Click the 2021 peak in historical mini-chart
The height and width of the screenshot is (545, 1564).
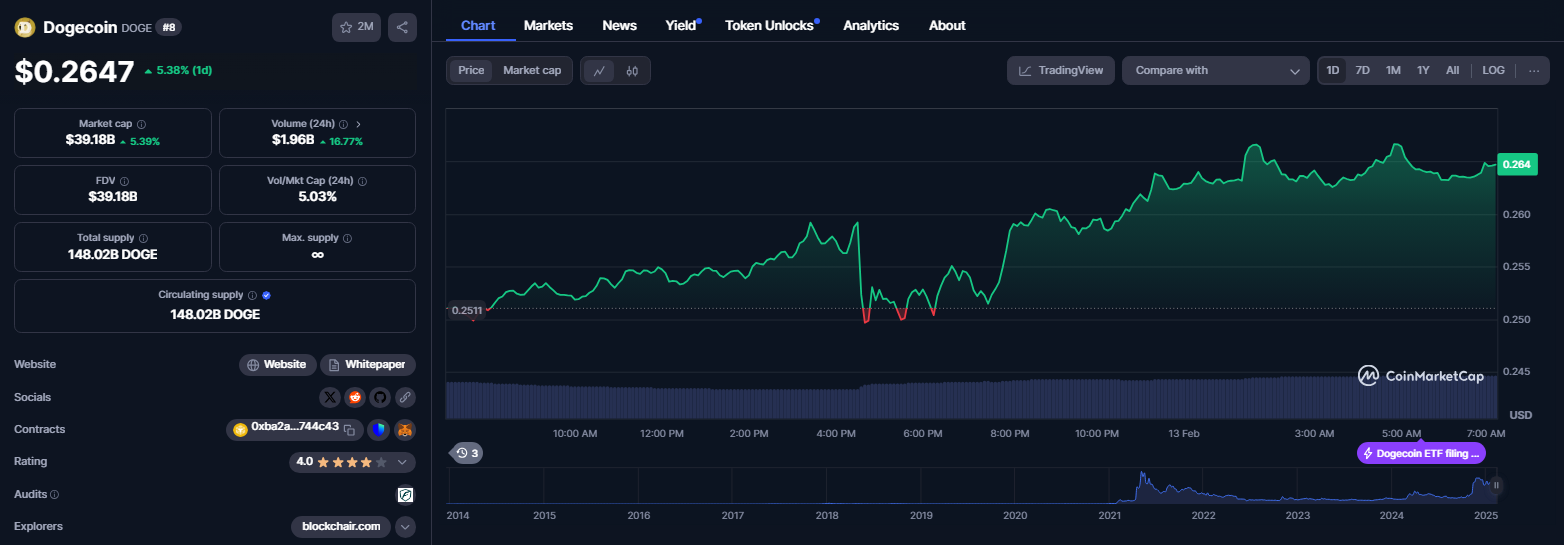click(x=1141, y=475)
